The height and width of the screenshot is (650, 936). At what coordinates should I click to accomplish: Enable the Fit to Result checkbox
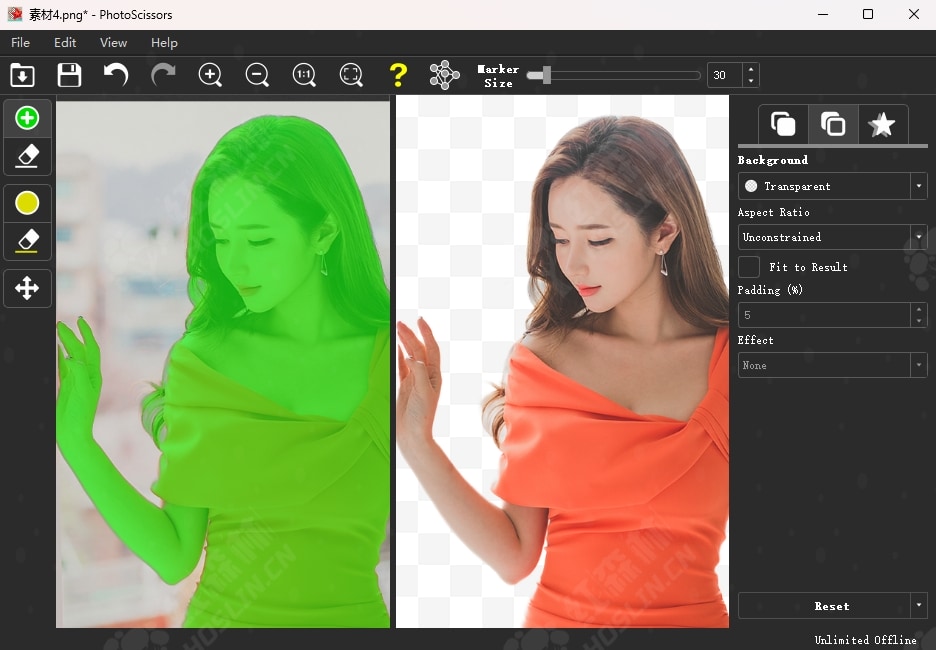(x=749, y=267)
